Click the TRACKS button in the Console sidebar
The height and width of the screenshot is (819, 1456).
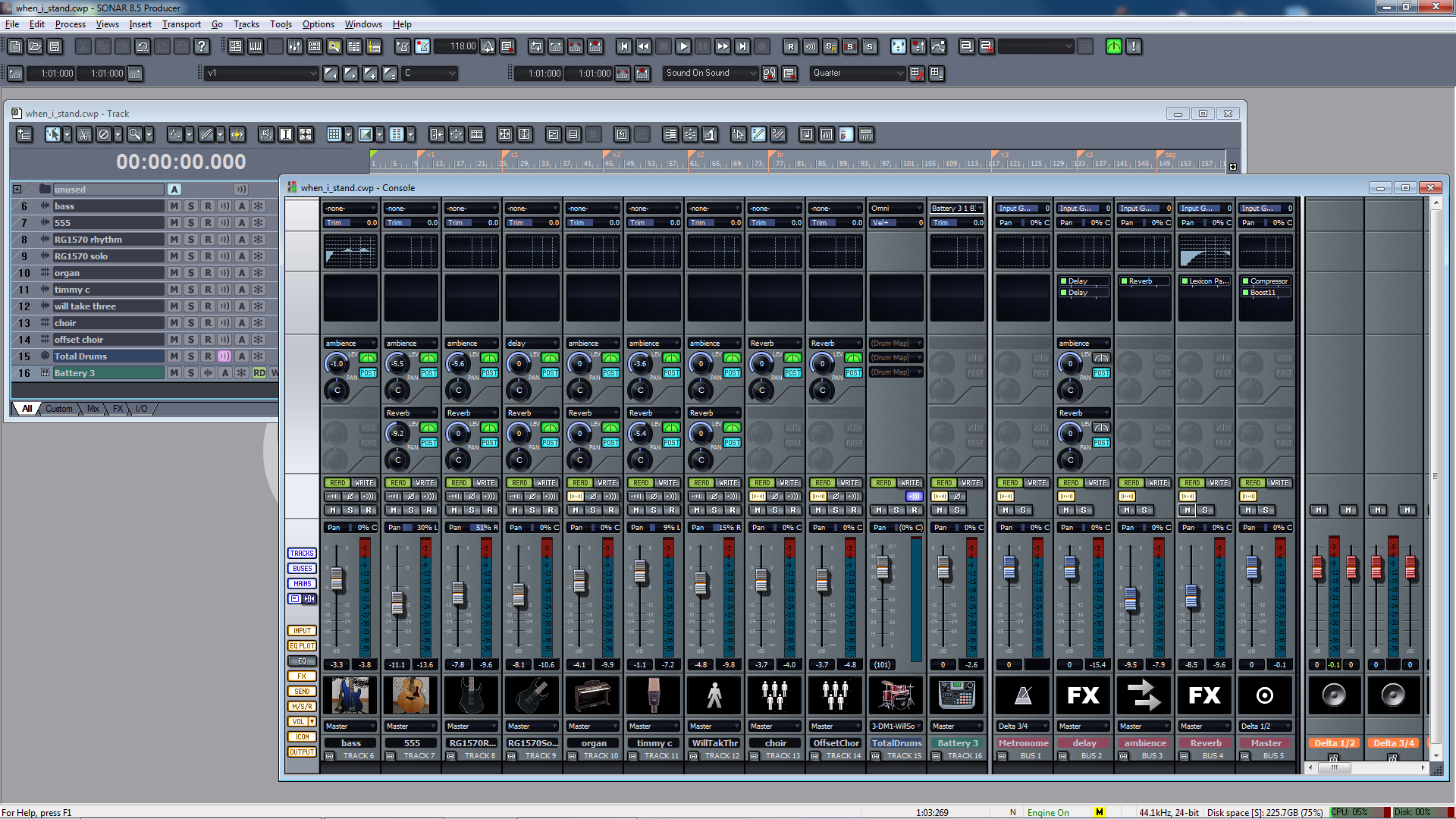click(x=302, y=554)
